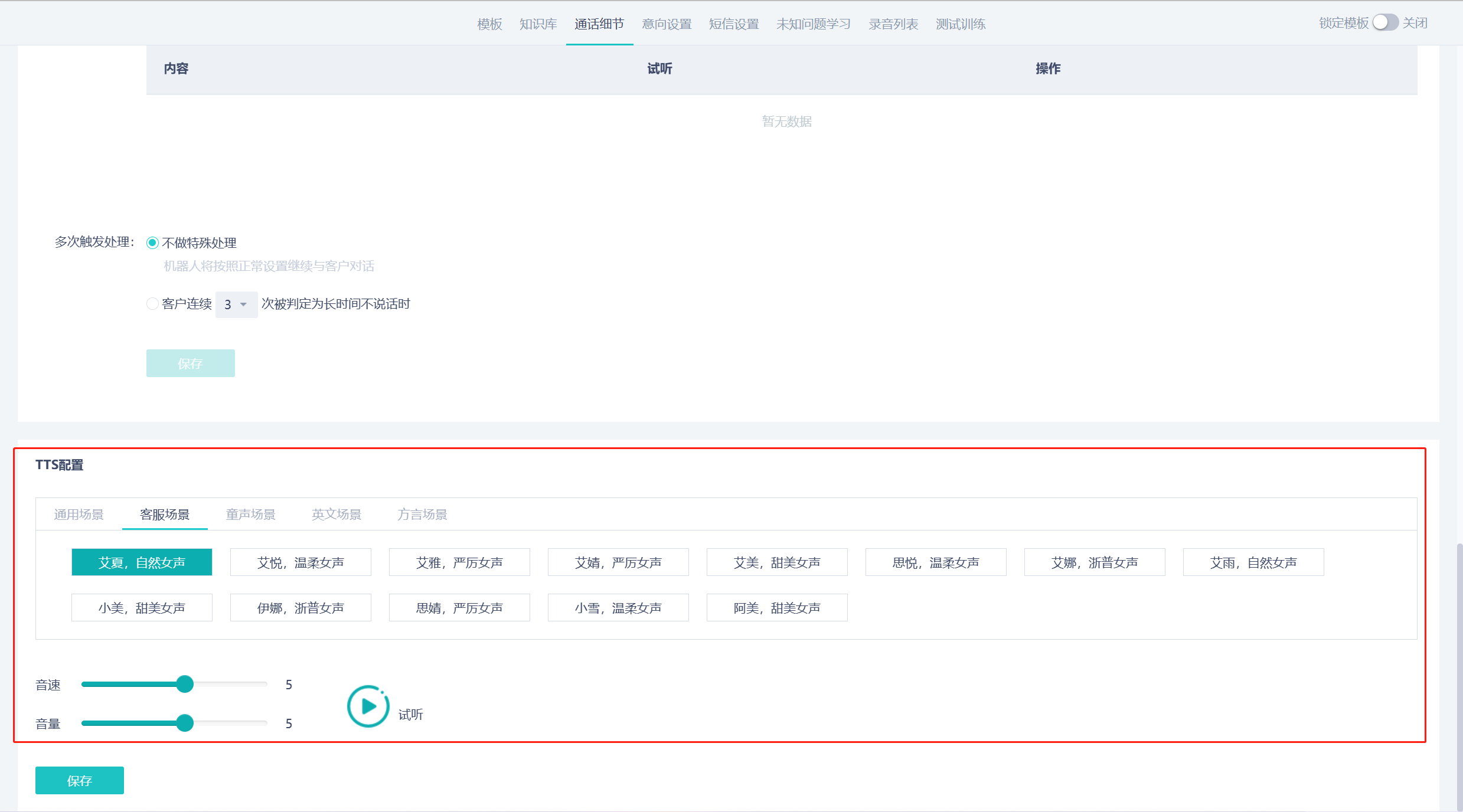Switch to the 英文场景 voice tab
This screenshot has width=1463, height=812.
(x=337, y=514)
